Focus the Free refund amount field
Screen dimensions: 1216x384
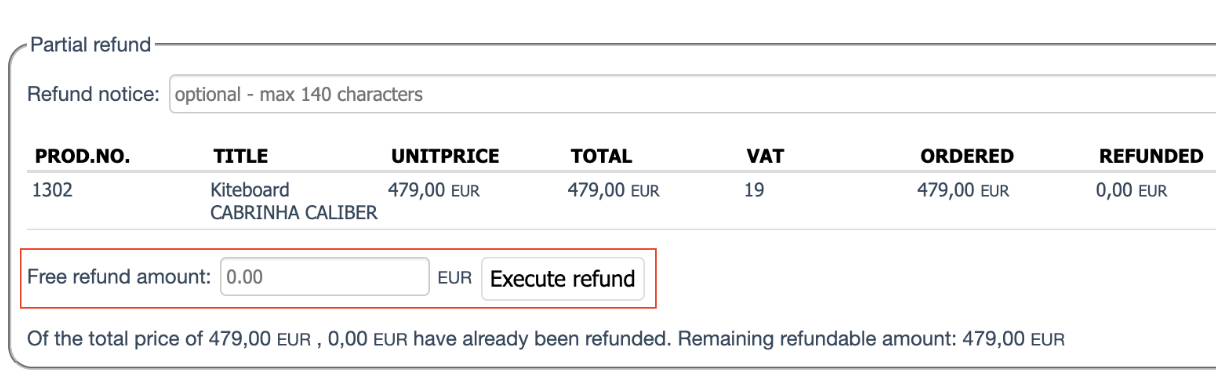(x=324, y=278)
